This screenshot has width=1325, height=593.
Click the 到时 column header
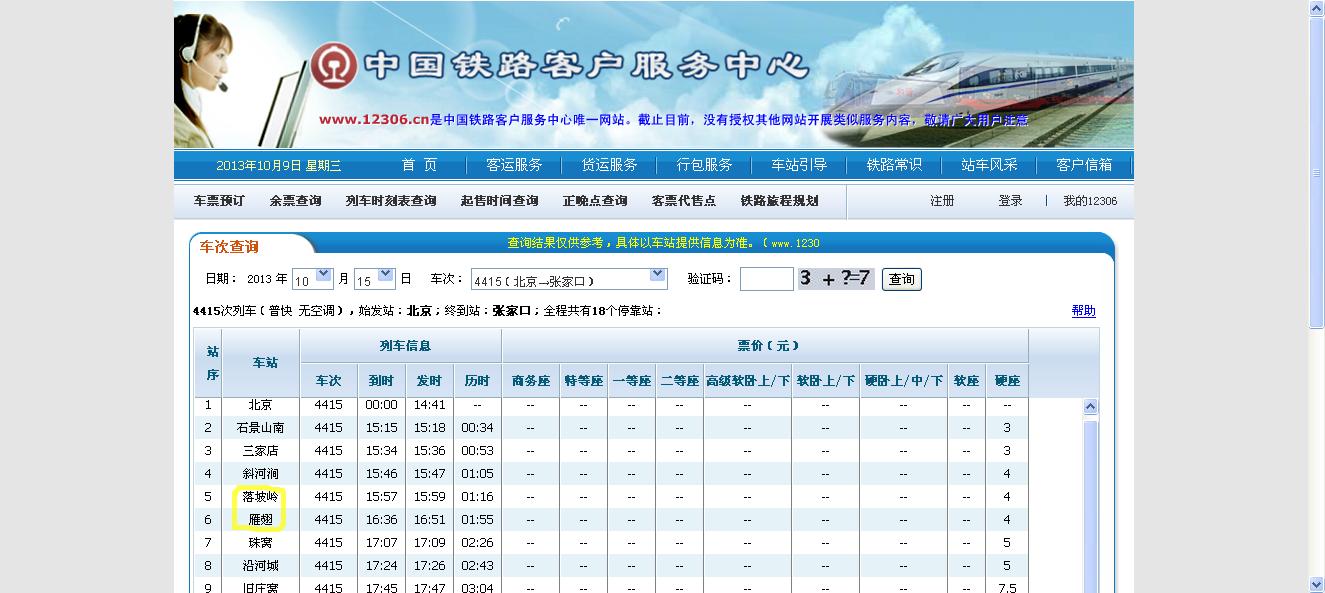(381, 381)
